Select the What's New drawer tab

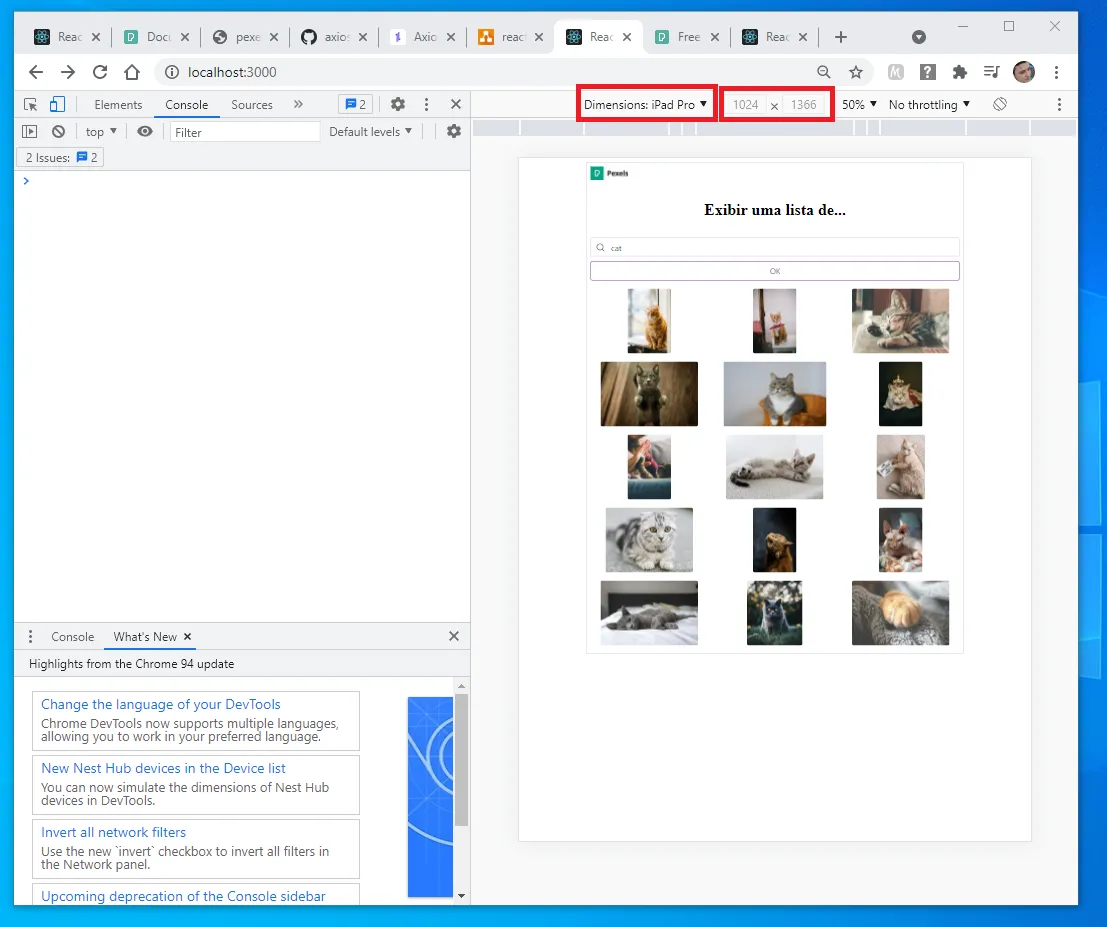click(x=145, y=637)
